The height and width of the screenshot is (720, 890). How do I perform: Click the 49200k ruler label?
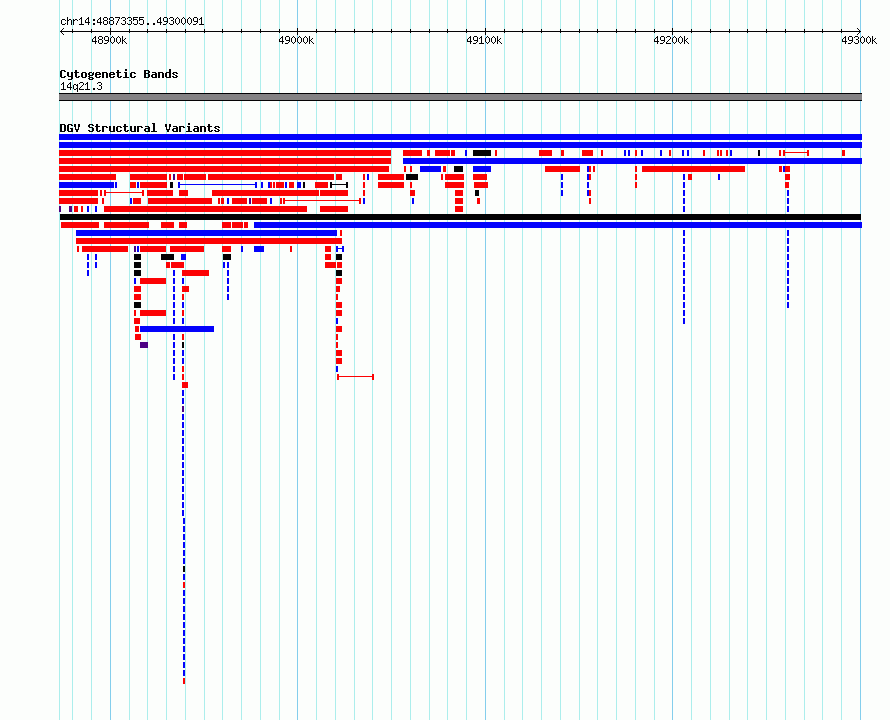pos(671,40)
